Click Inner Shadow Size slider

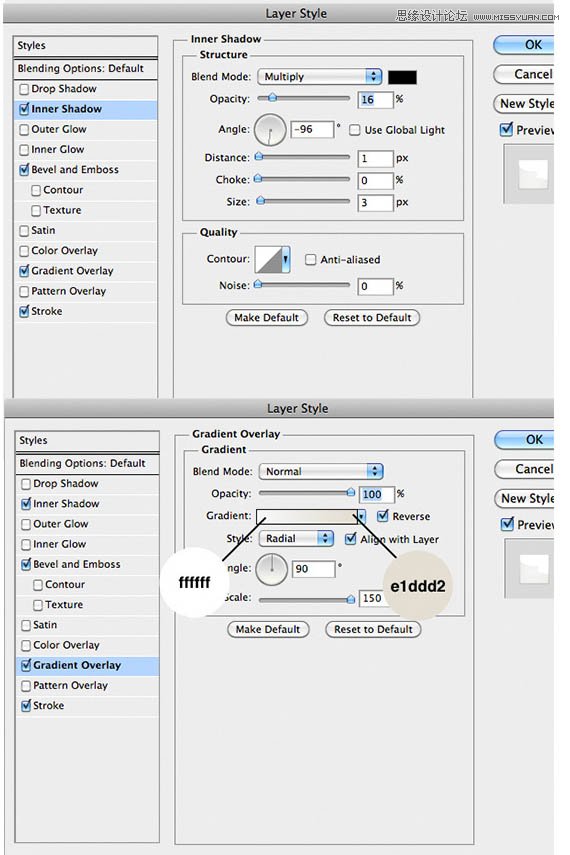click(x=303, y=201)
